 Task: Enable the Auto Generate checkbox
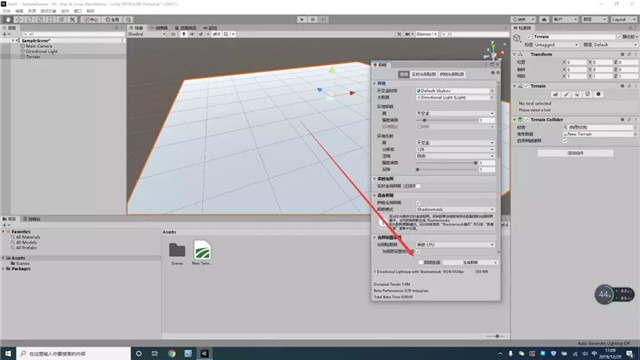[x=420, y=262]
